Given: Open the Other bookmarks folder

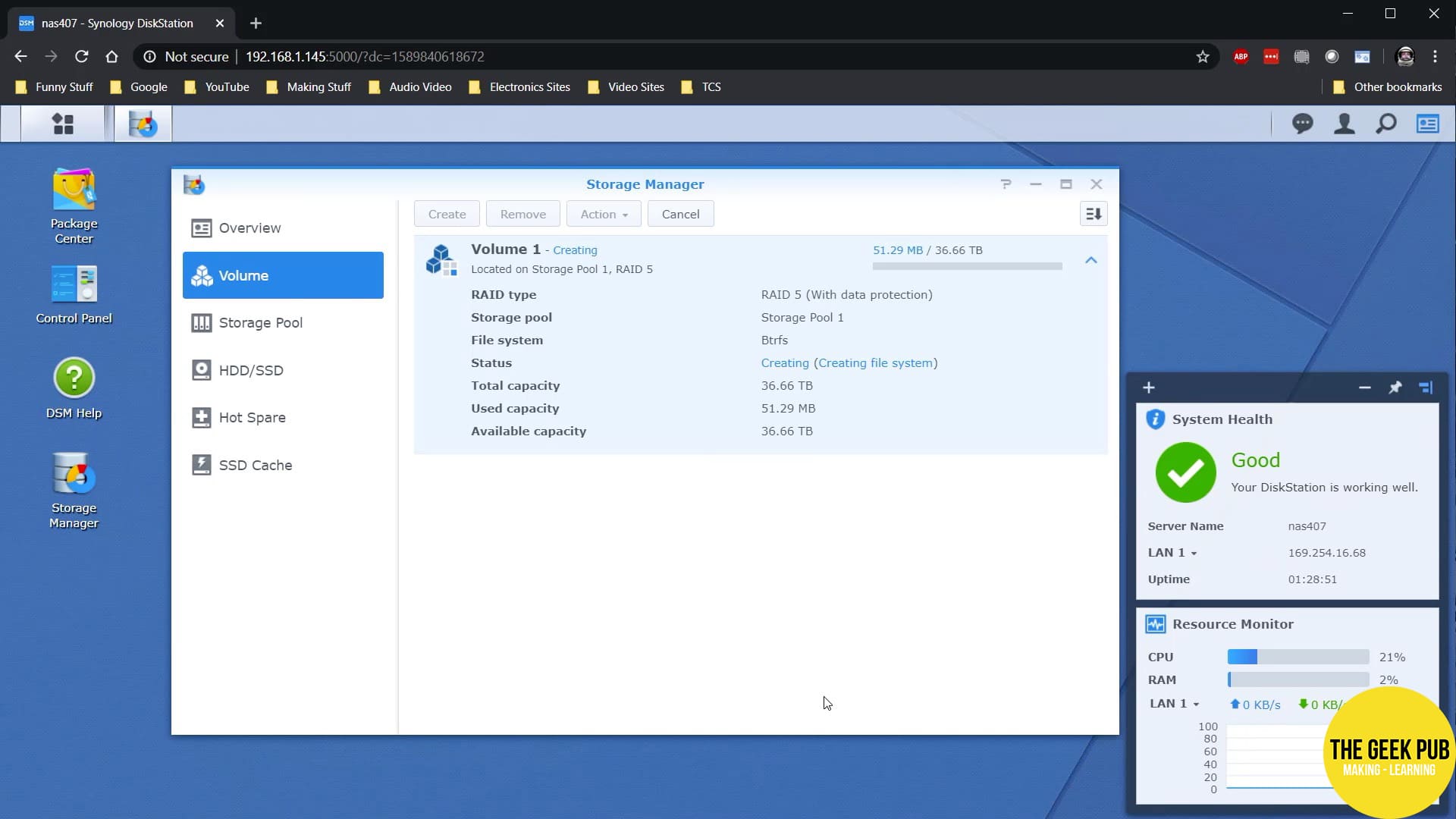Looking at the screenshot, I should coord(1387,87).
